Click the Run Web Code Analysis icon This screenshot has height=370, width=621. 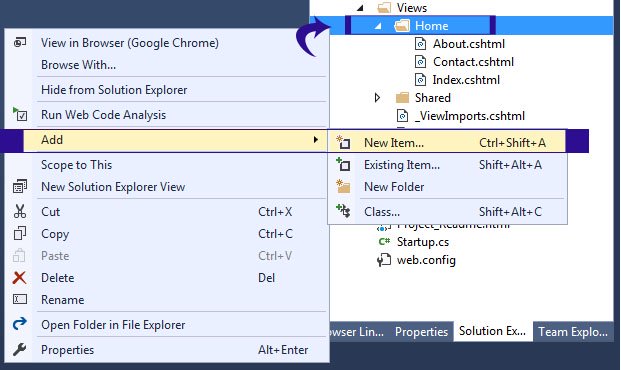20,114
